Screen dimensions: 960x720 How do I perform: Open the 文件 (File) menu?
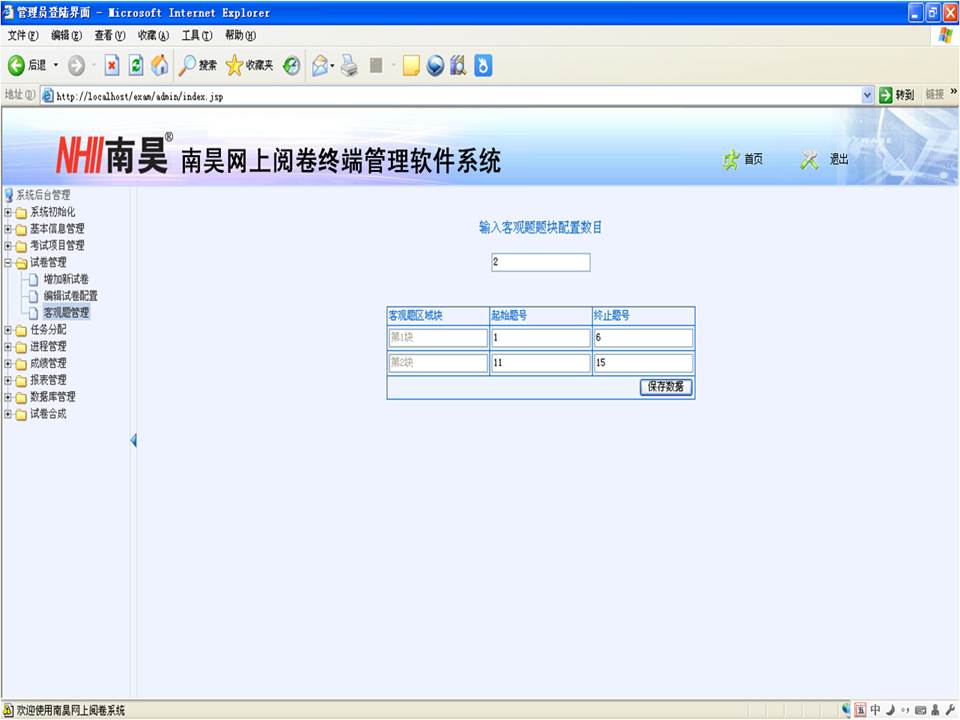pos(23,35)
